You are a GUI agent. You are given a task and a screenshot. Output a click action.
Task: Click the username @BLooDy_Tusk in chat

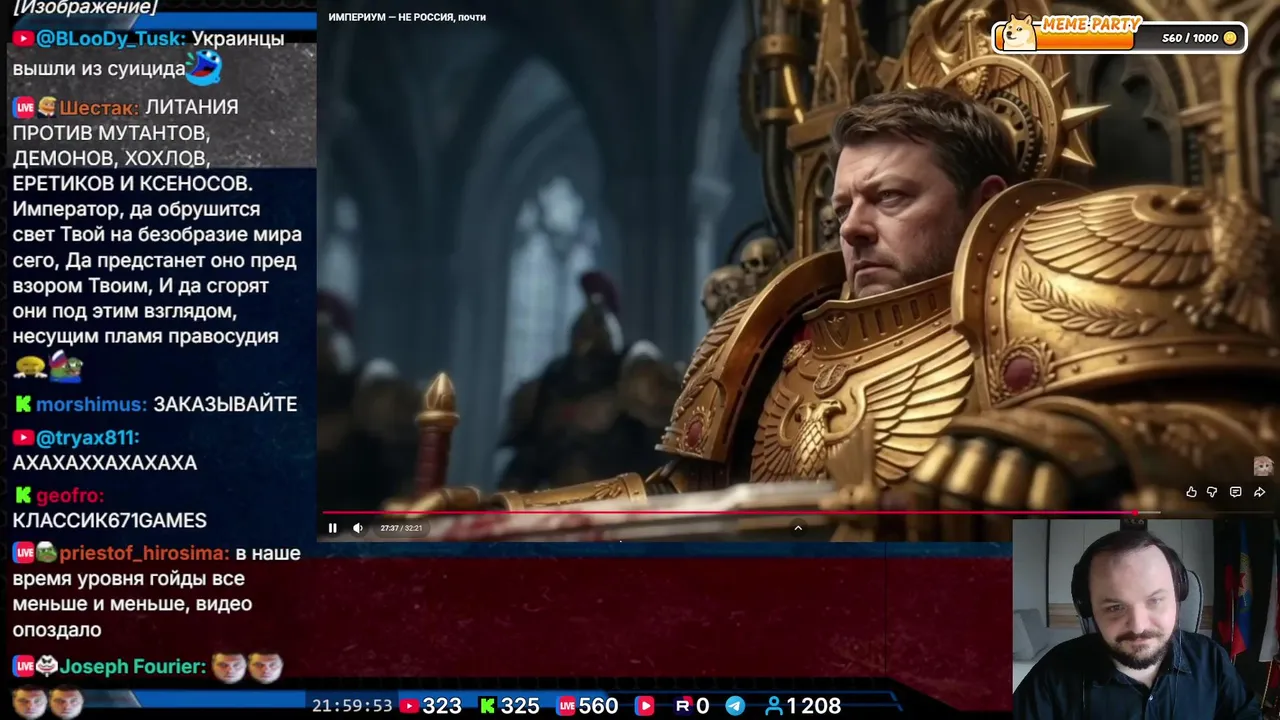pos(111,39)
